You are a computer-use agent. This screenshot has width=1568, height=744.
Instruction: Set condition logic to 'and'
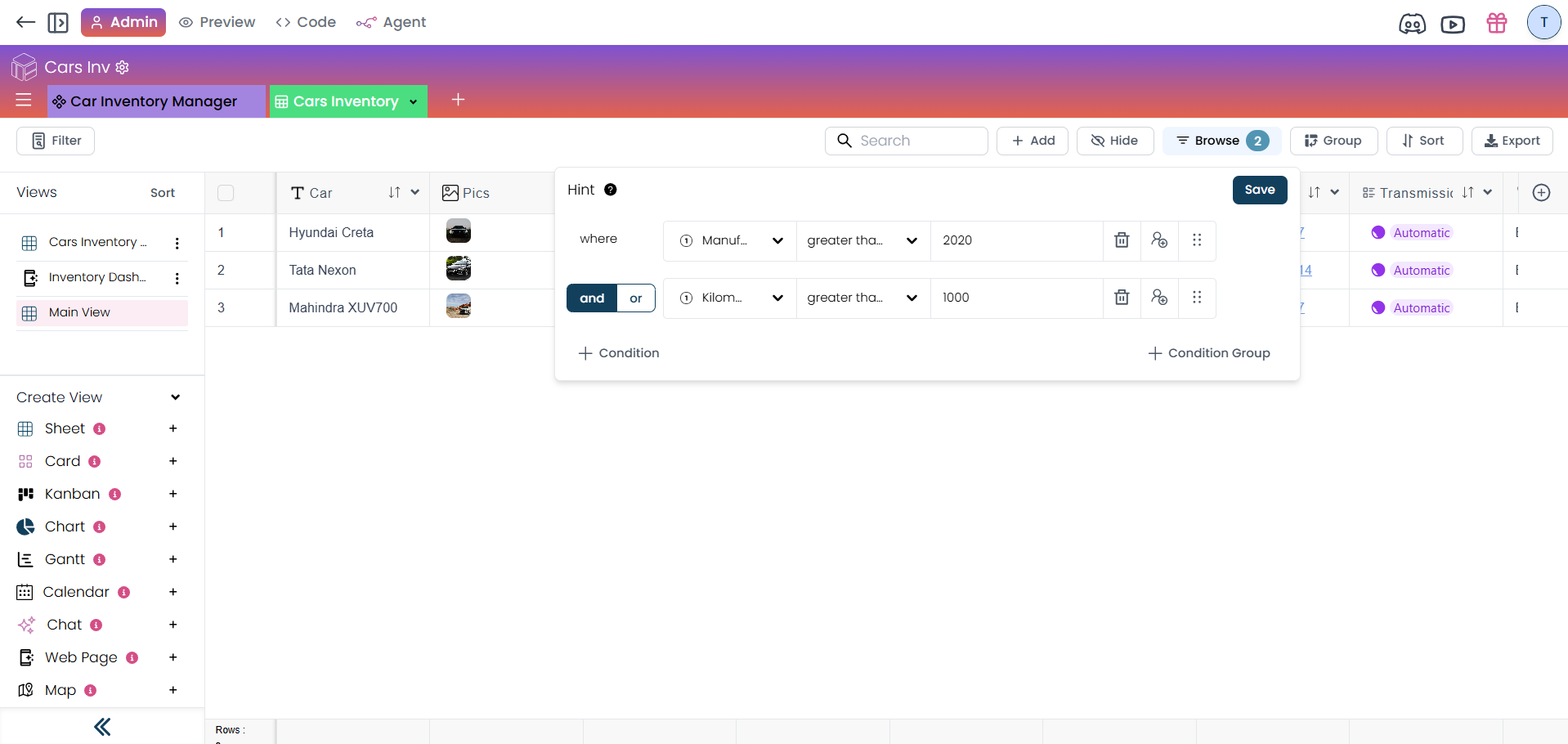(x=592, y=298)
